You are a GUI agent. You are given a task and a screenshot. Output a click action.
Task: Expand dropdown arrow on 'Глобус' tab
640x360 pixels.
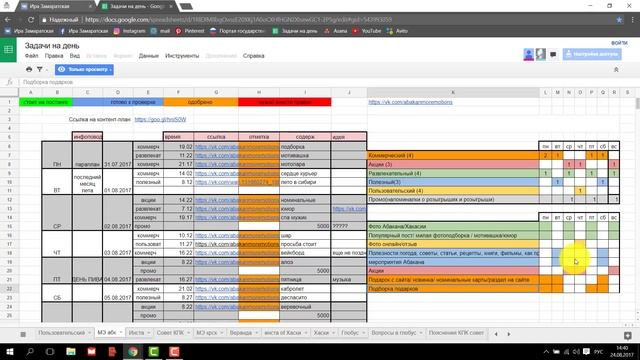(363, 333)
